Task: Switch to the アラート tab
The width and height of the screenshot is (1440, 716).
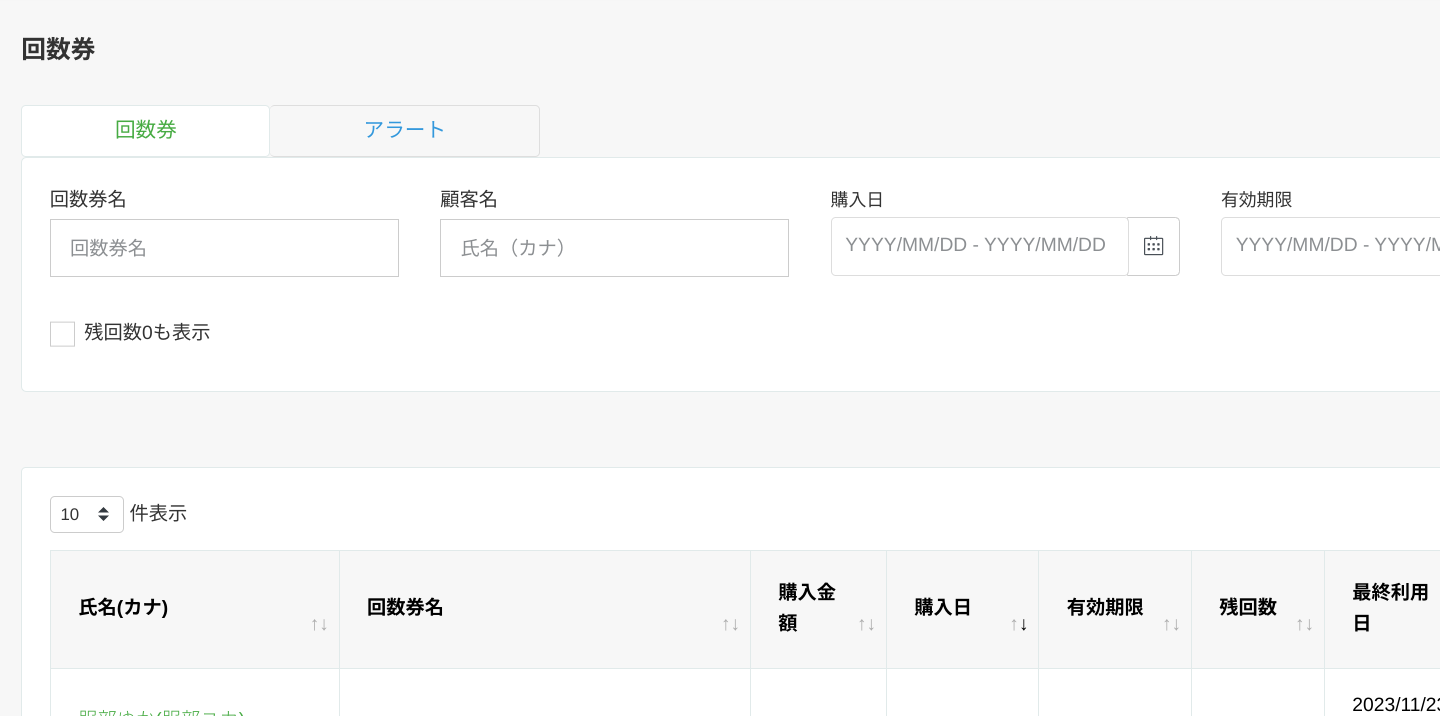Action: coord(404,130)
